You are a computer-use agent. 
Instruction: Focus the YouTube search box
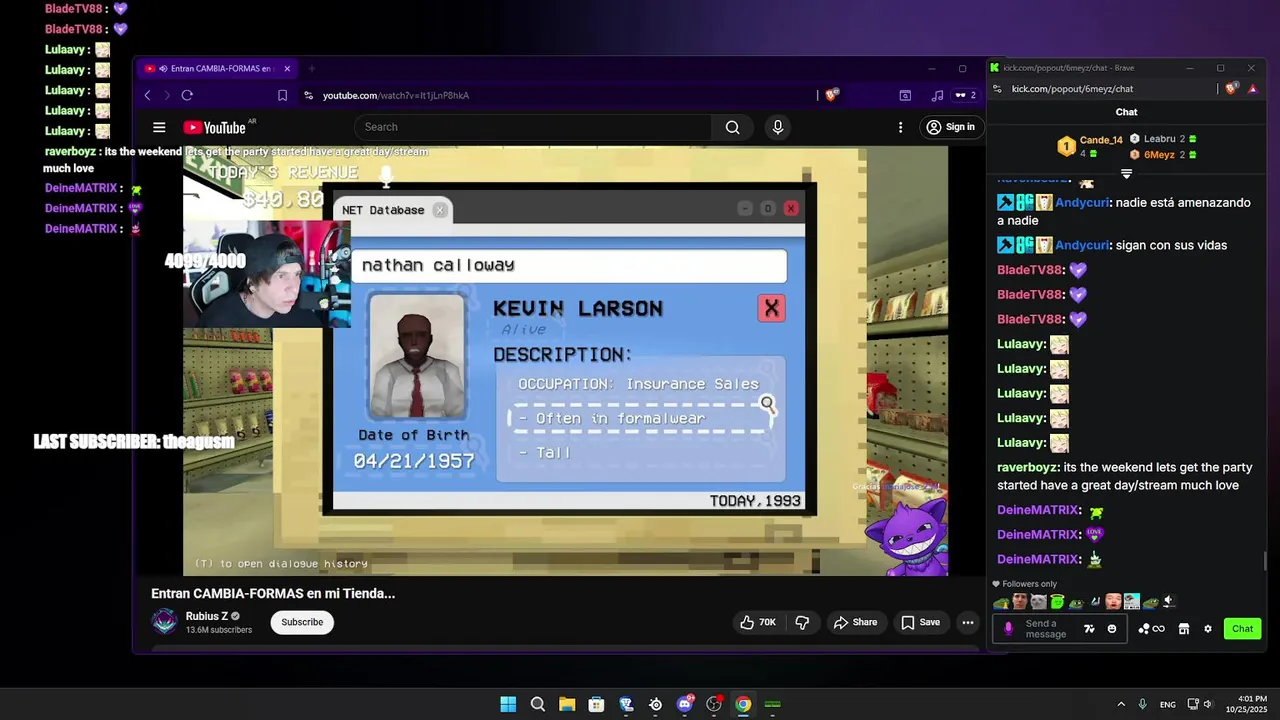coord(534,127)
